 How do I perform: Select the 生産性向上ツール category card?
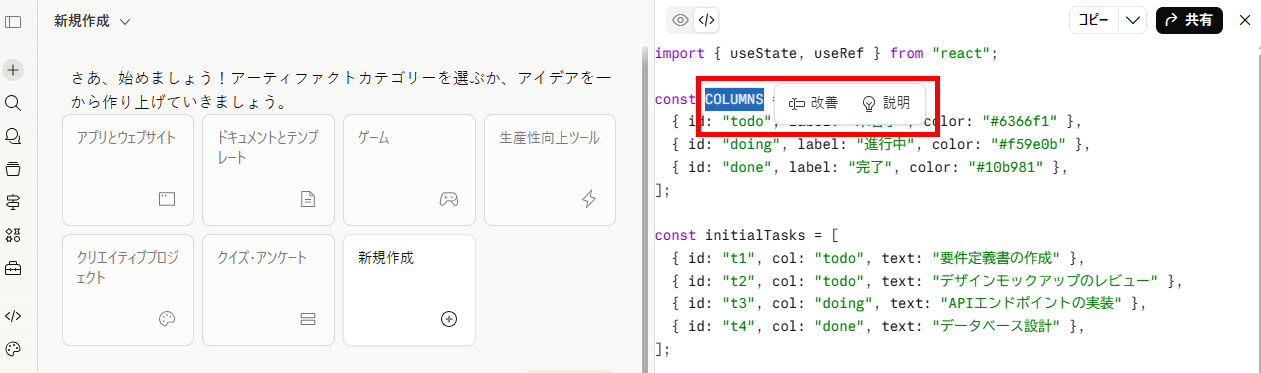click(550, 169)
